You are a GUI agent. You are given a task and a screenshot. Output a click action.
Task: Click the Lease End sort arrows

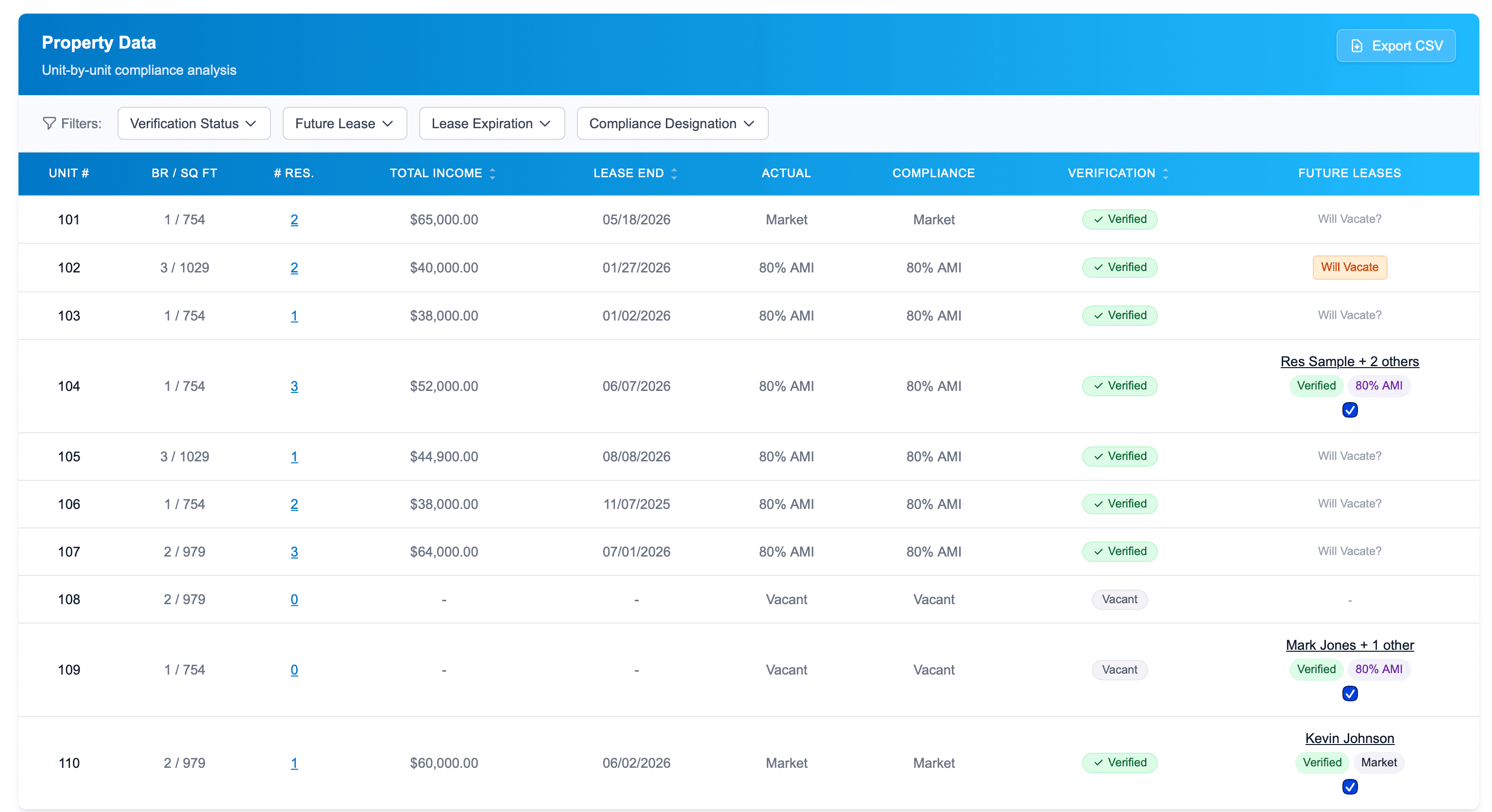pos(674,173)
